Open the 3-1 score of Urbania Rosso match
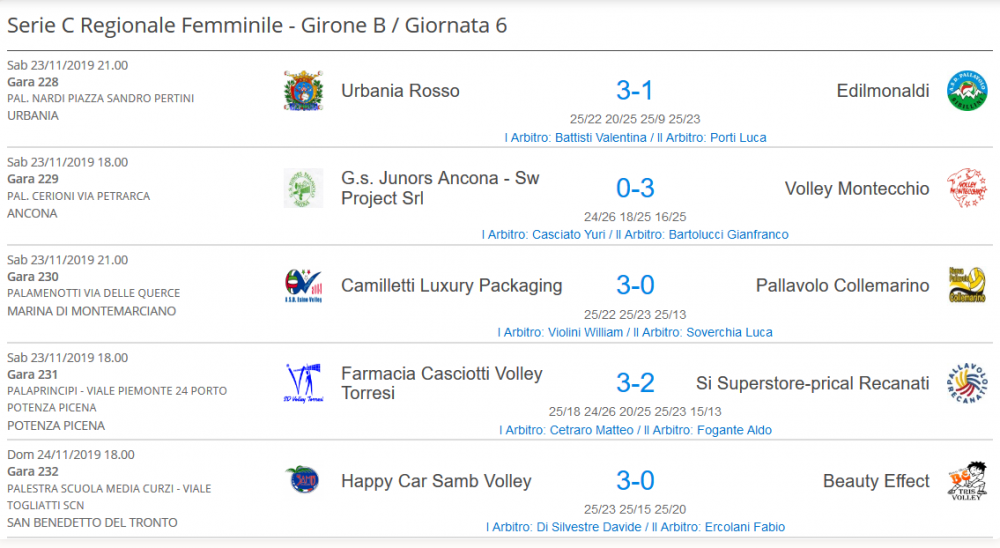1000x548 pixels. pyautogui.click(x=635, y=91)
